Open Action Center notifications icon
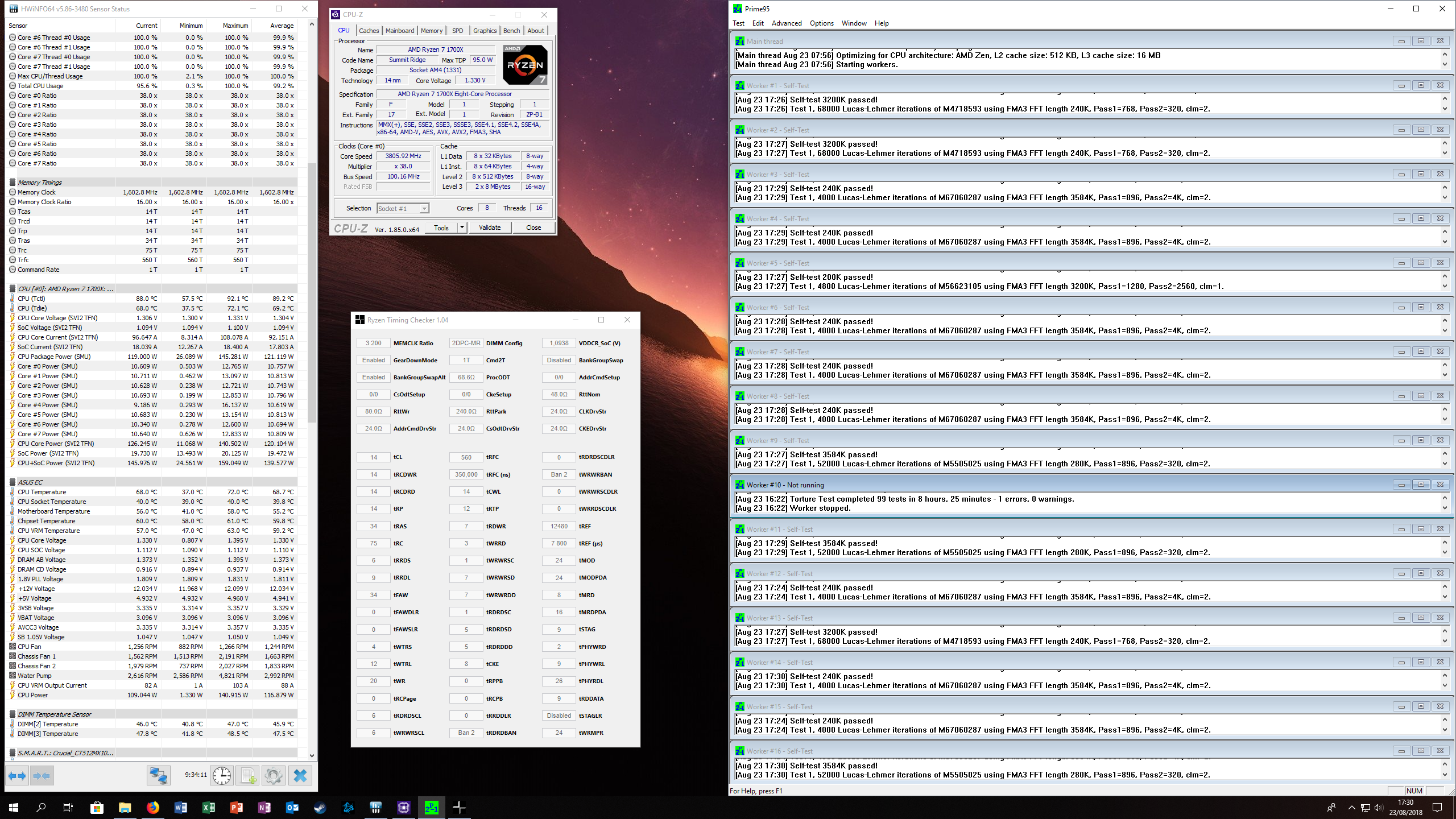The height and width of the screenshot is (819, 1456). click(x=1437, y=807)
